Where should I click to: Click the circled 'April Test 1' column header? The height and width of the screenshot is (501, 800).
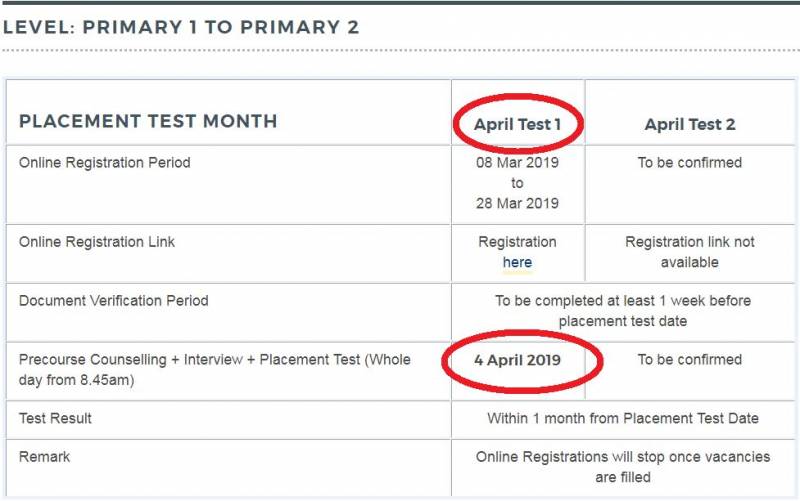point(517,125)
